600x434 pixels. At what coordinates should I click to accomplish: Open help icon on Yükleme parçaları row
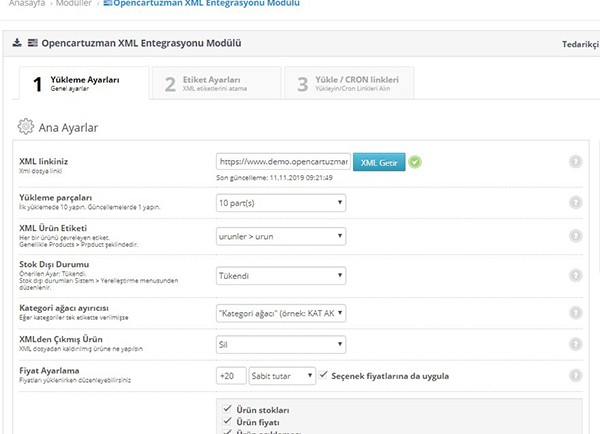point(576,202)
